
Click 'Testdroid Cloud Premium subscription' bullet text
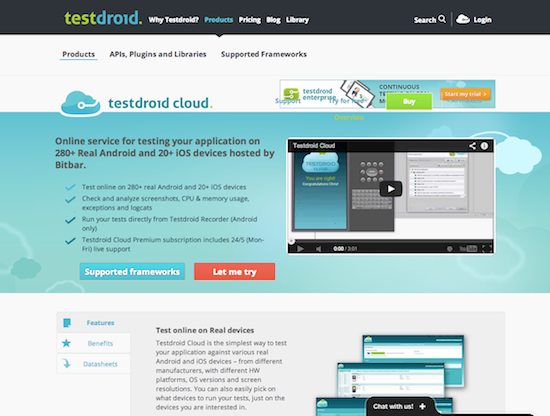[173, 244]
